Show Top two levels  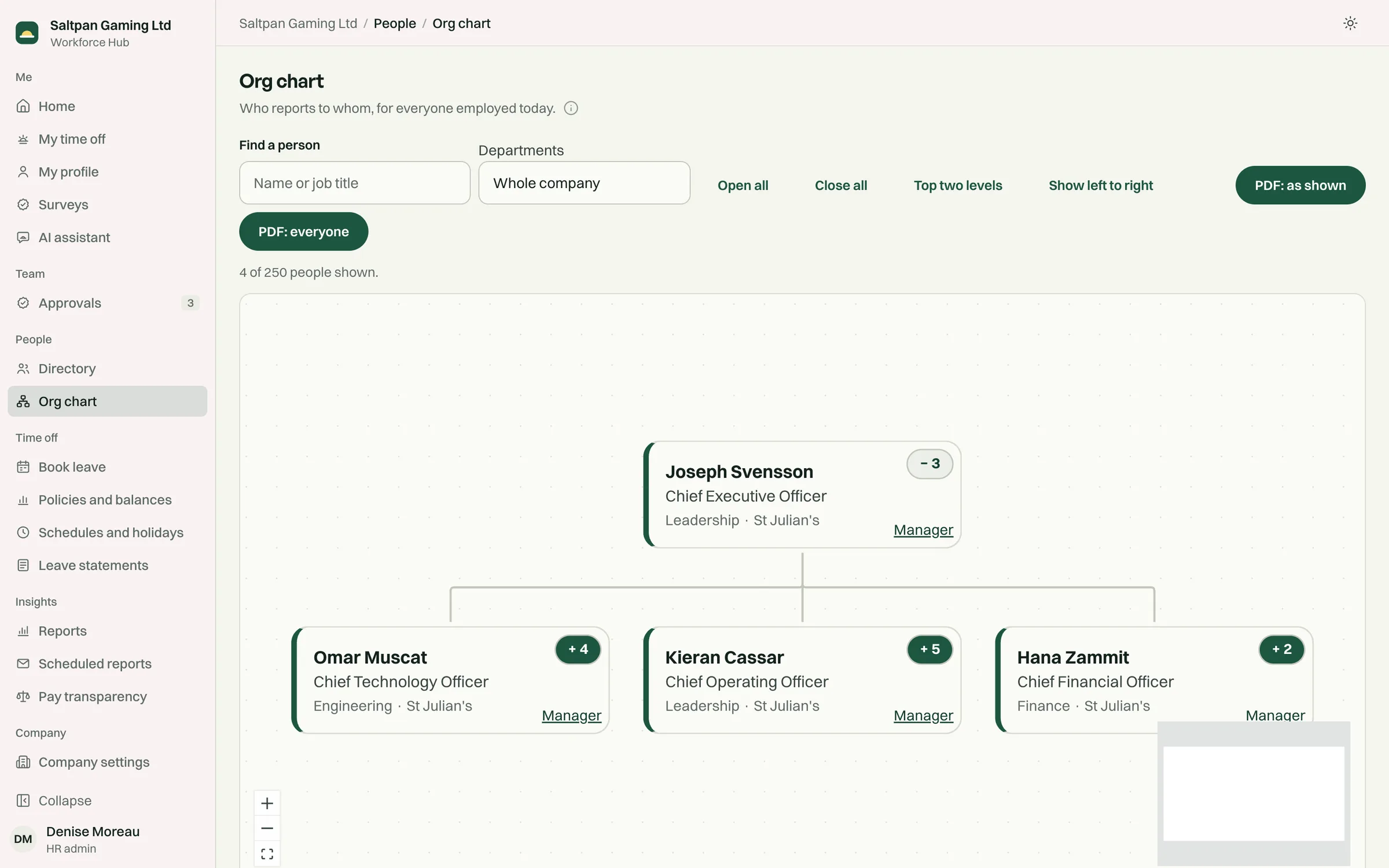pos(958,185)
